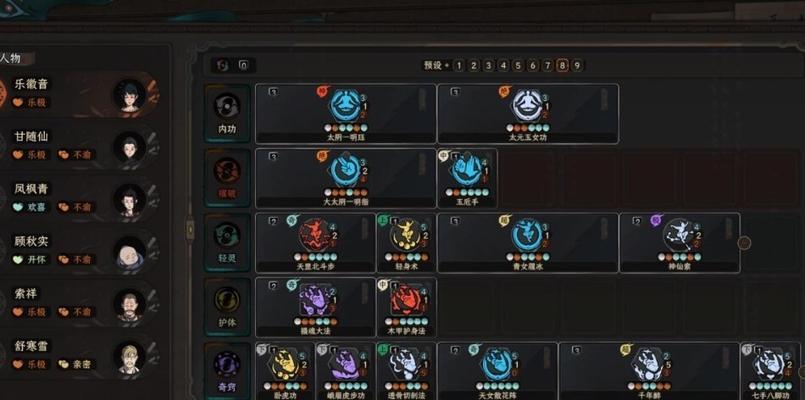Expand the 轻灵 row with round side button
805x400 pixels.
point(744,242)
